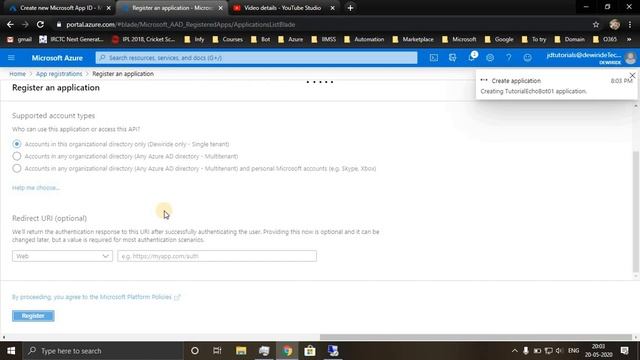This screenshot has height=360, width=640.
Task: Click the redirect URI text field
Action: [217, 256]
